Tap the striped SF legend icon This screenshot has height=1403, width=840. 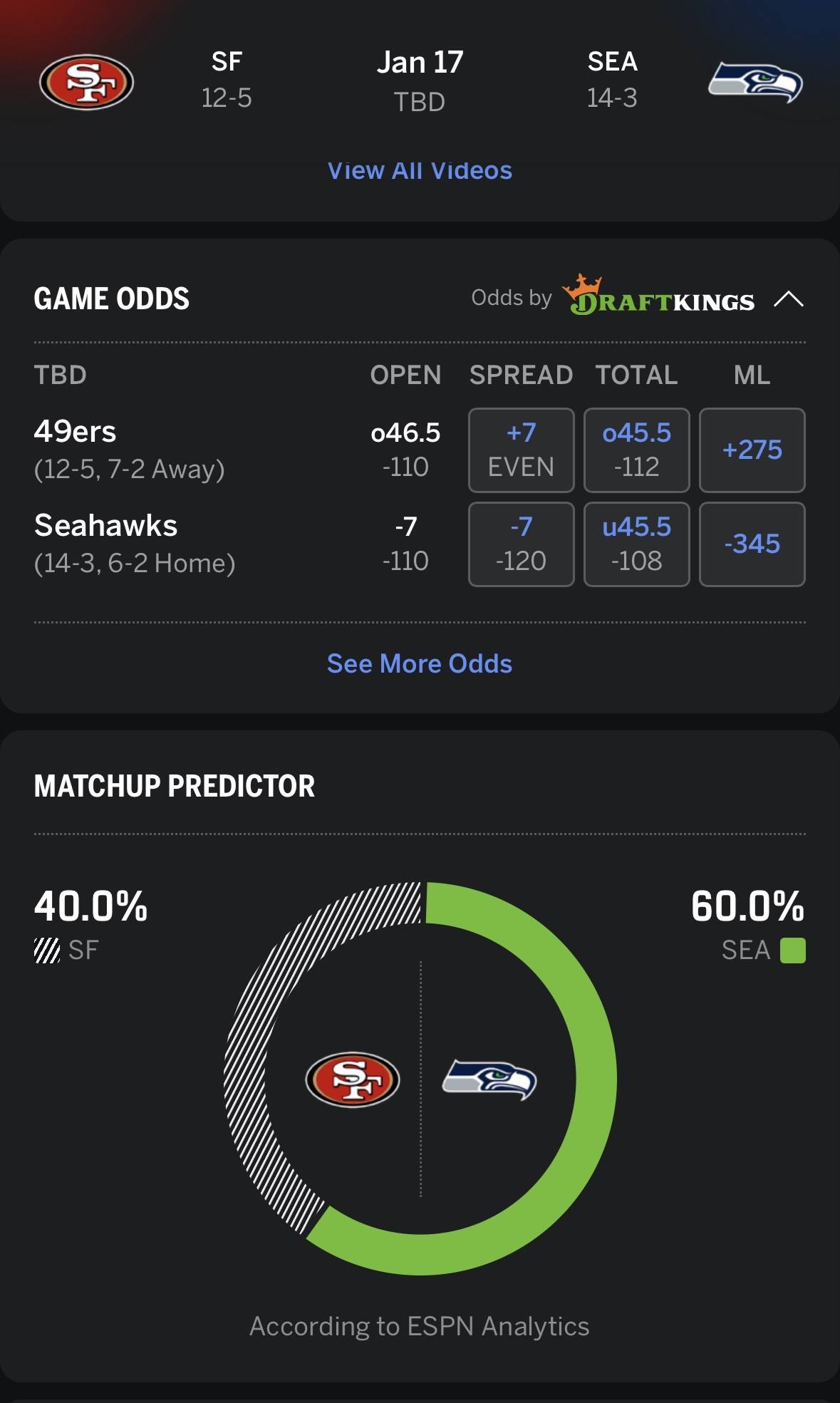(47, 950)
